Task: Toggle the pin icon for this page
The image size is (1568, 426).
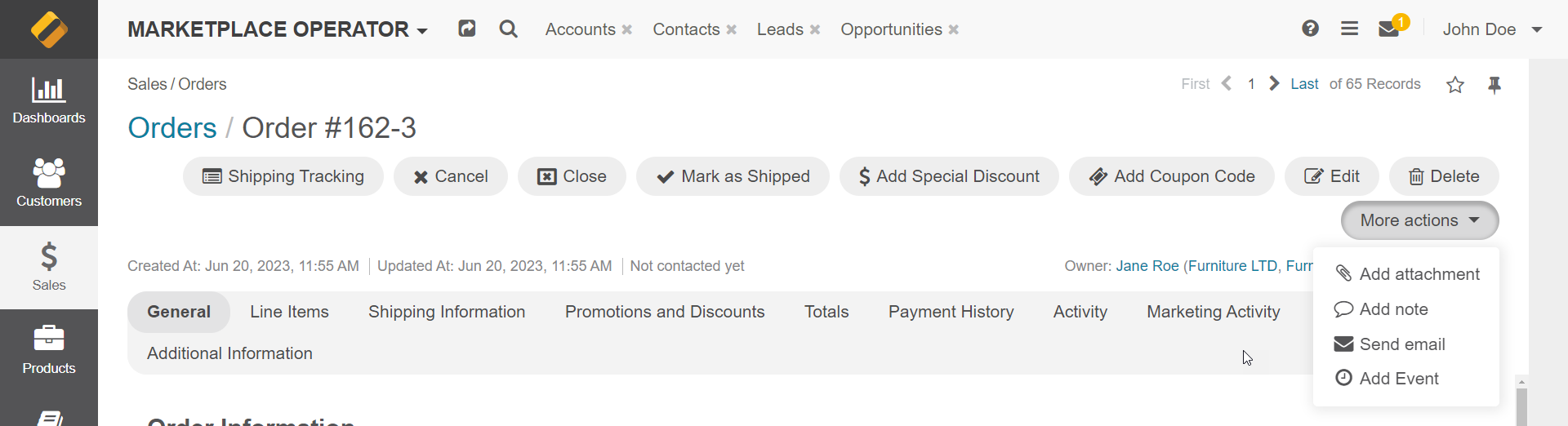Action: (1494, 85)
